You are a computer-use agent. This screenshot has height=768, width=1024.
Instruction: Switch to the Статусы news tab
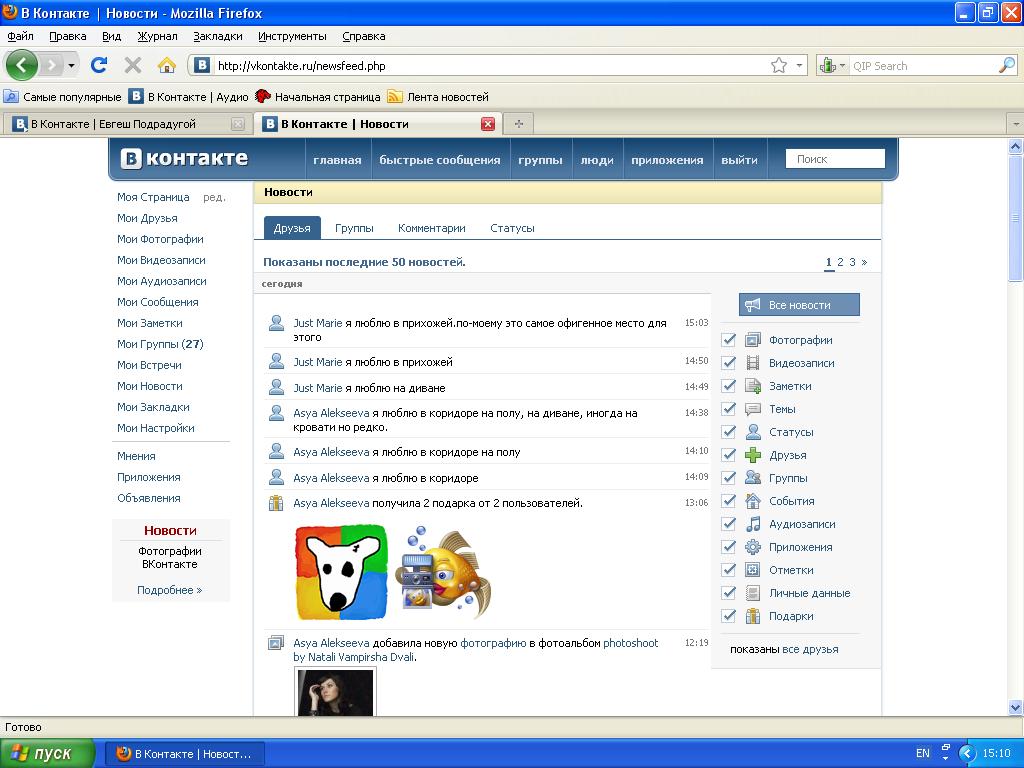512,228
